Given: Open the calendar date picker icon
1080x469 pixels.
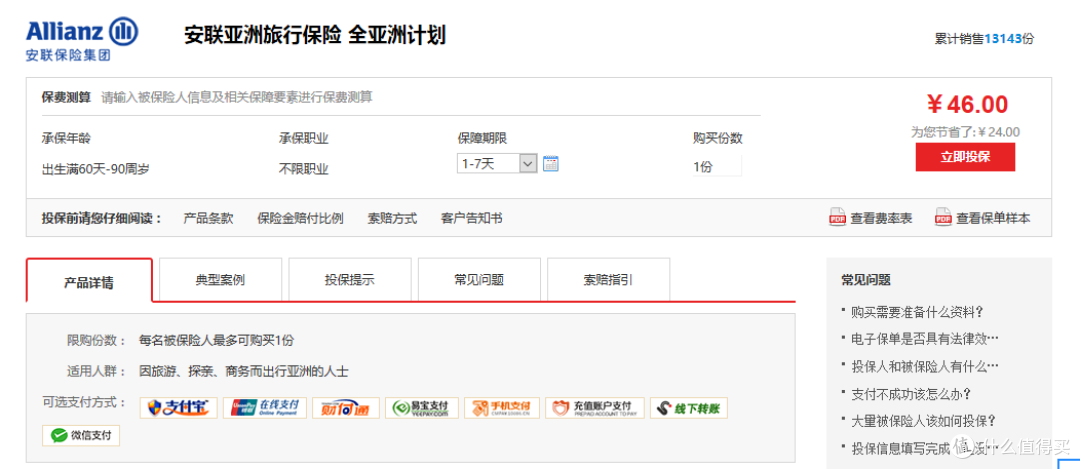Looking at the screenshot, I should (x=550, y=164).
